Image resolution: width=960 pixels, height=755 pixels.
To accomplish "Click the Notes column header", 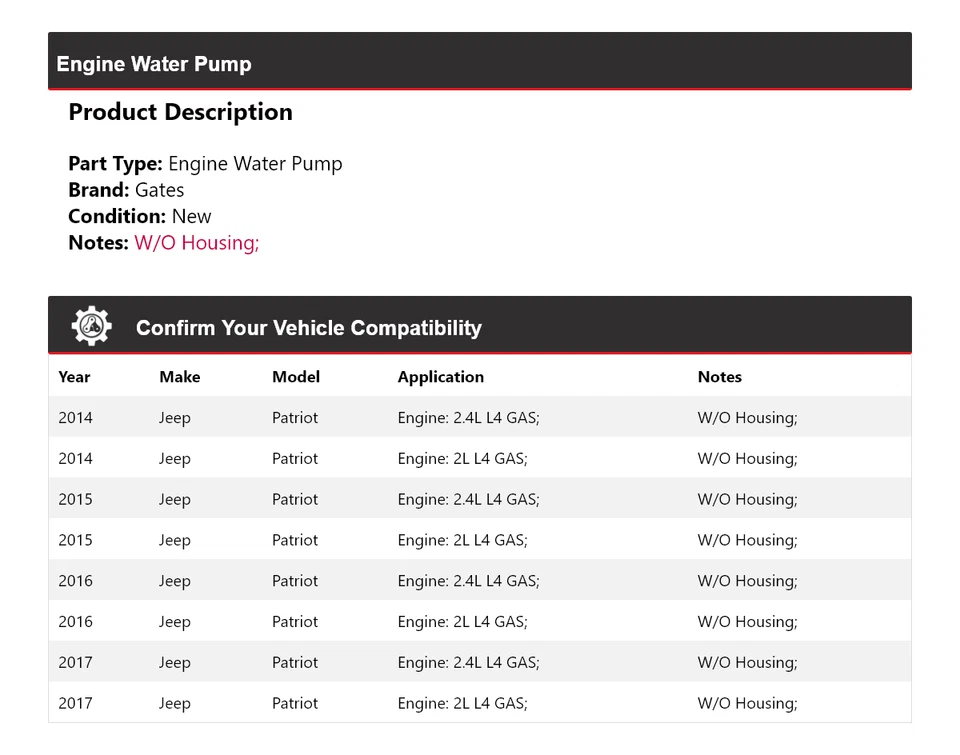I will 719,377.
